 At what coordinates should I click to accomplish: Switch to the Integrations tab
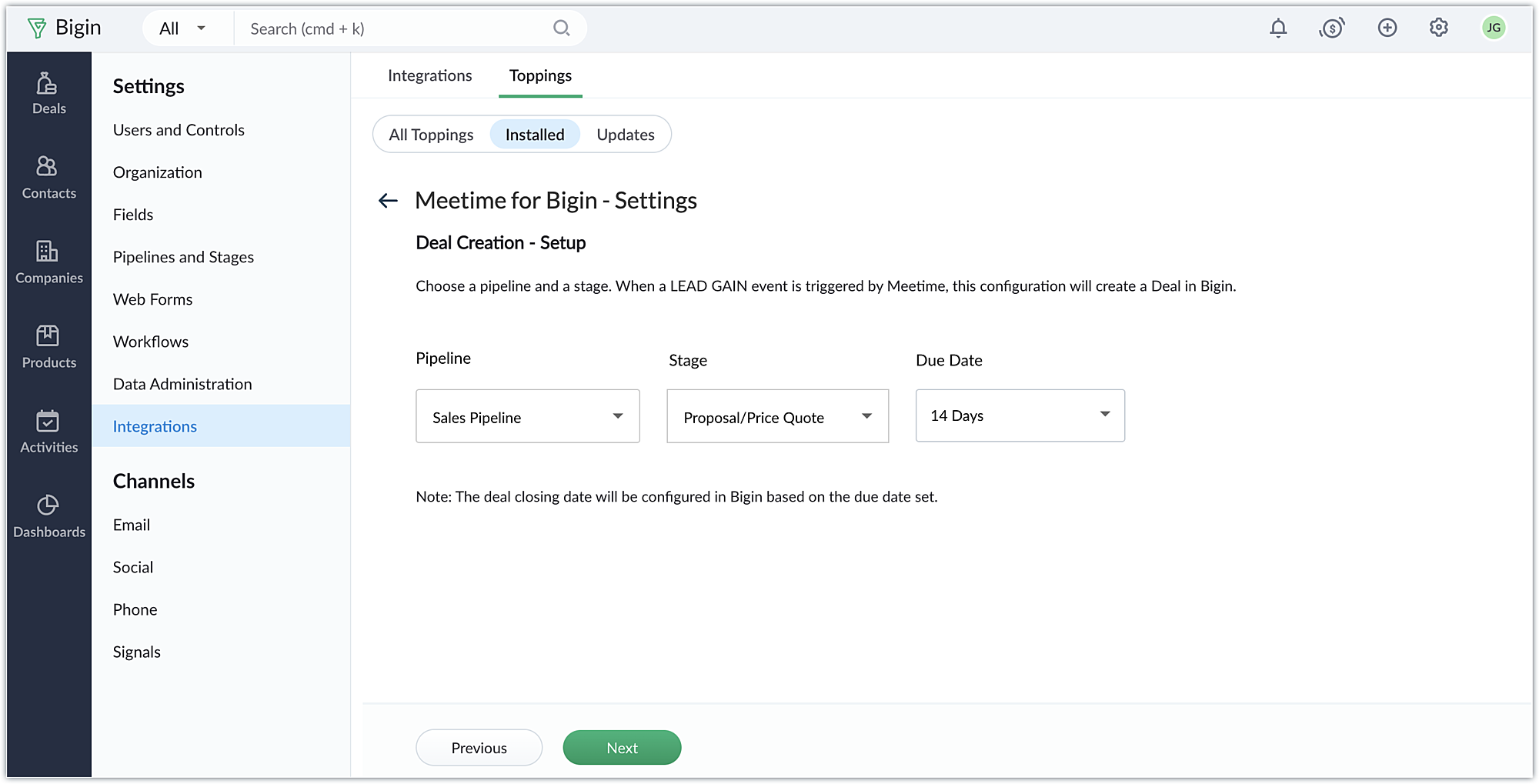coord(429,75)
